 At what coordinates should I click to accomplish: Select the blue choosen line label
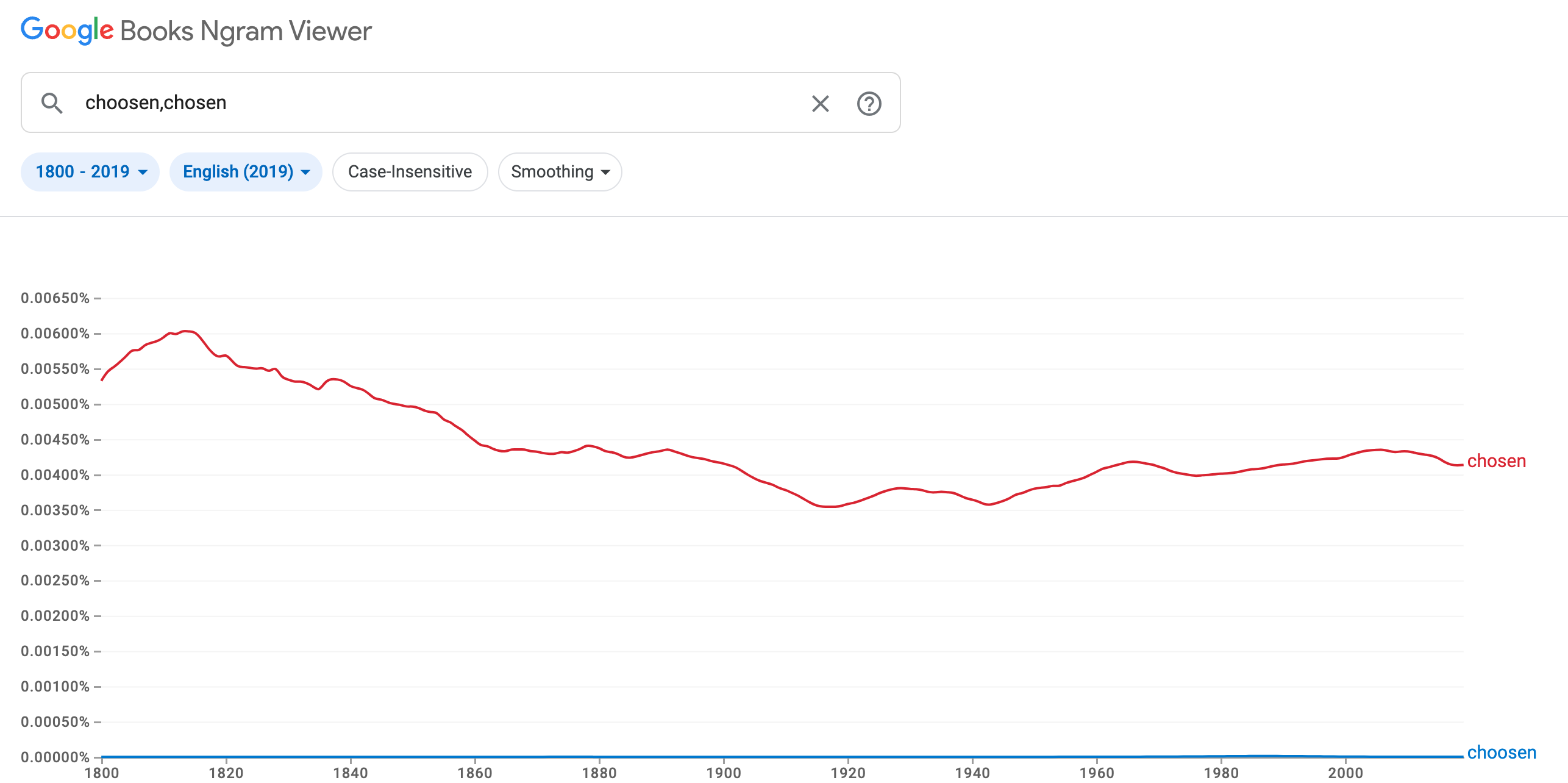tap(1502, 753)
